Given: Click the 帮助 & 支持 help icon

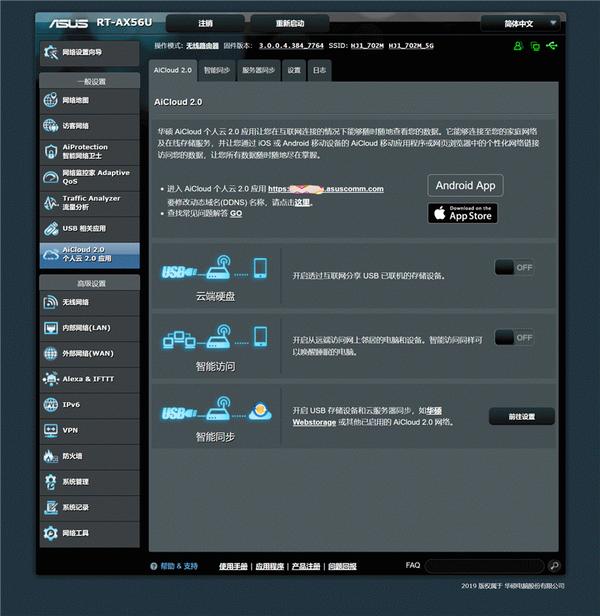Looking at the screenshot, I should [x=154, y=566].
